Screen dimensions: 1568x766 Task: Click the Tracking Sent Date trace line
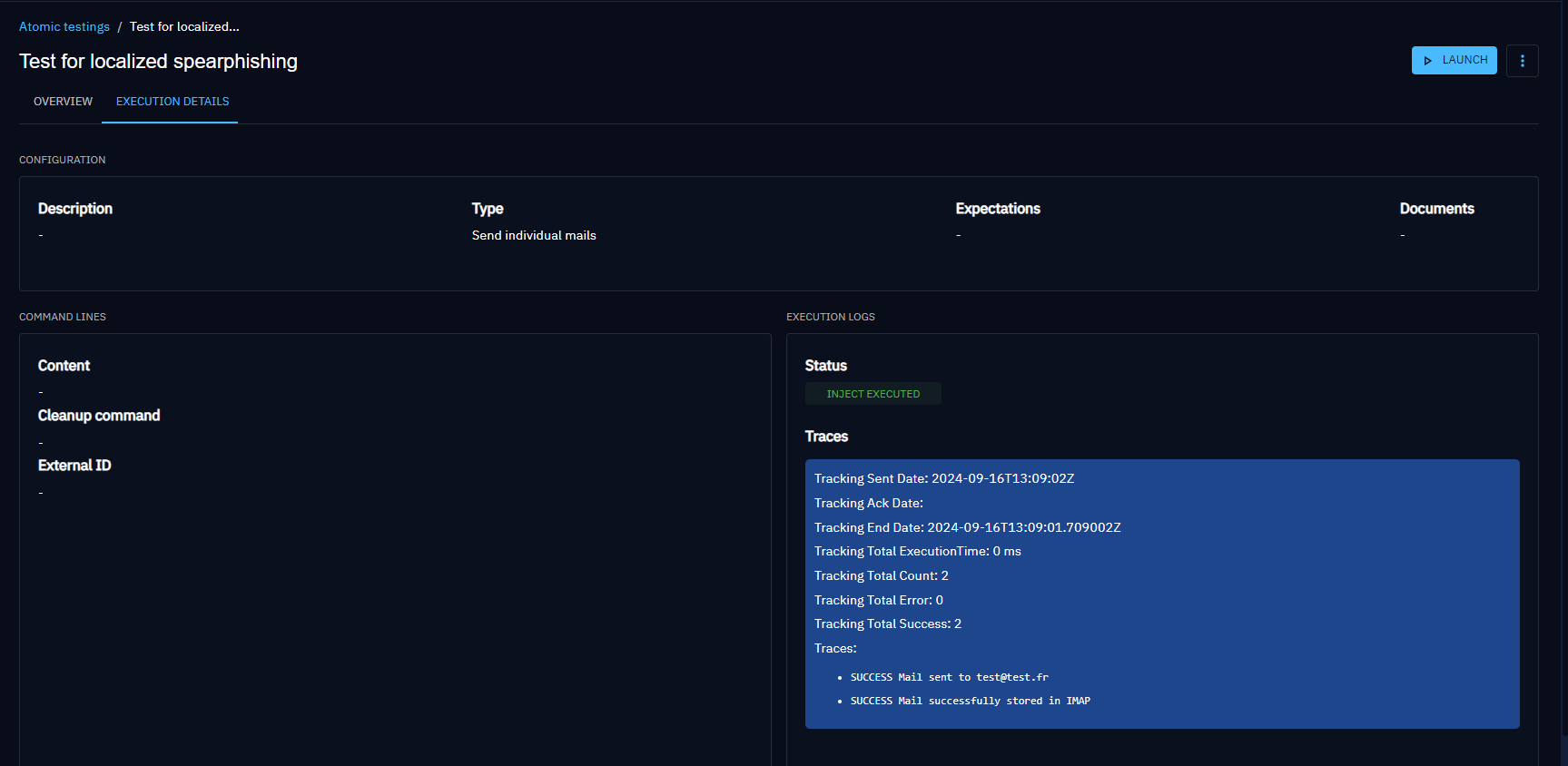(x=943, y=478)
